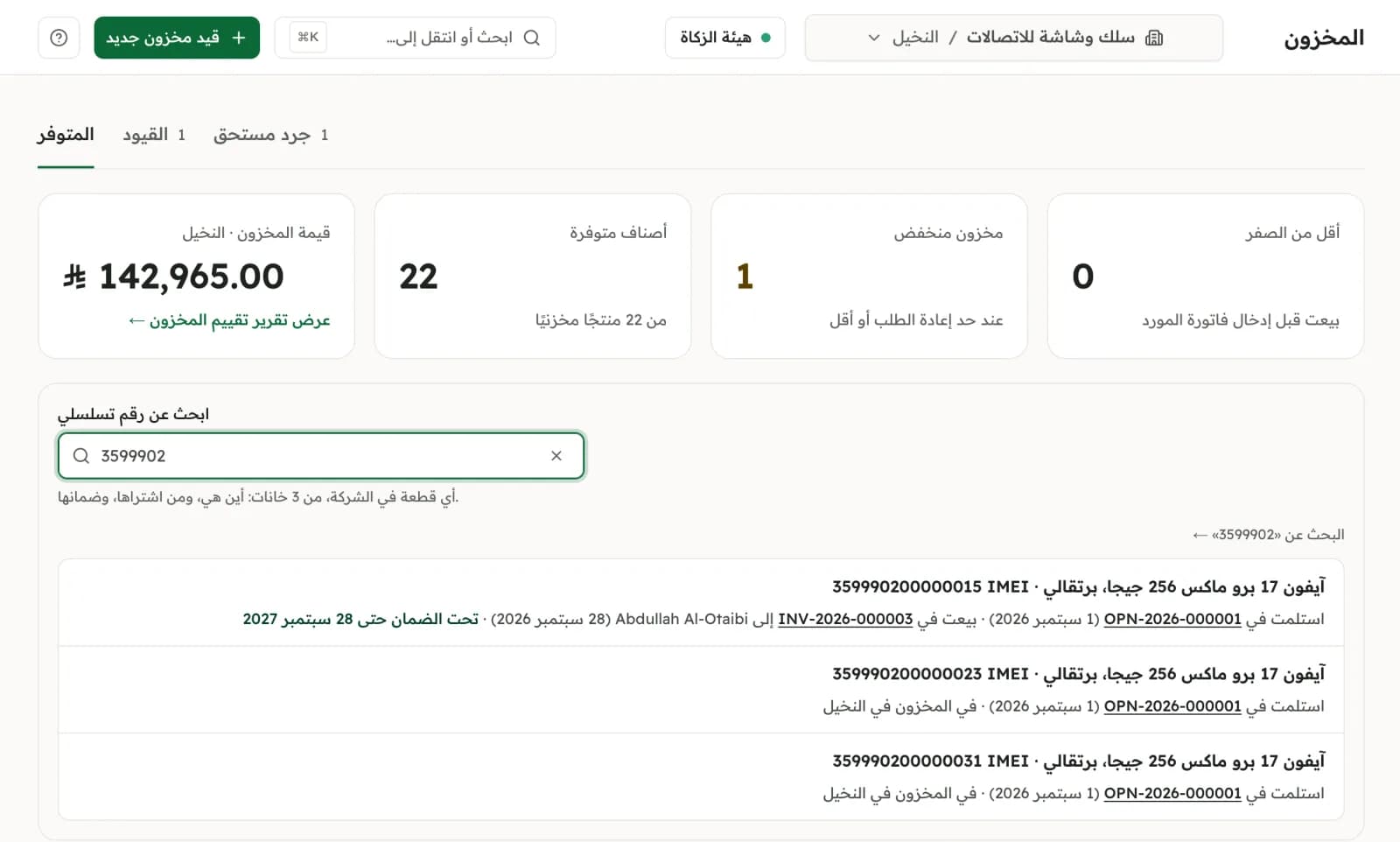
Task: Click تحت الضمان حتى 28 سبتمبر 2027 text
Action: [360, 619]
